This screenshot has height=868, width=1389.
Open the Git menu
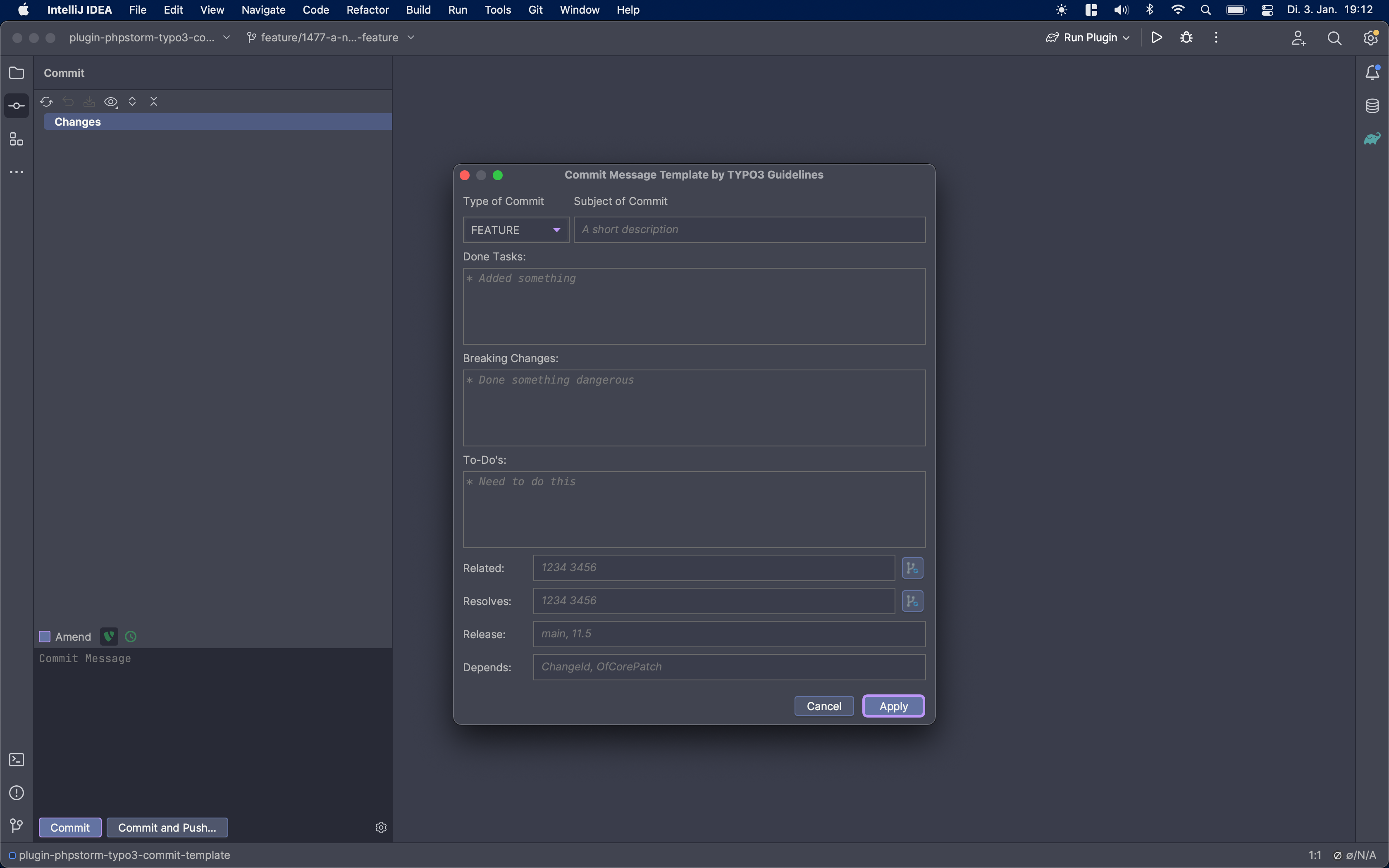(535, 10)
